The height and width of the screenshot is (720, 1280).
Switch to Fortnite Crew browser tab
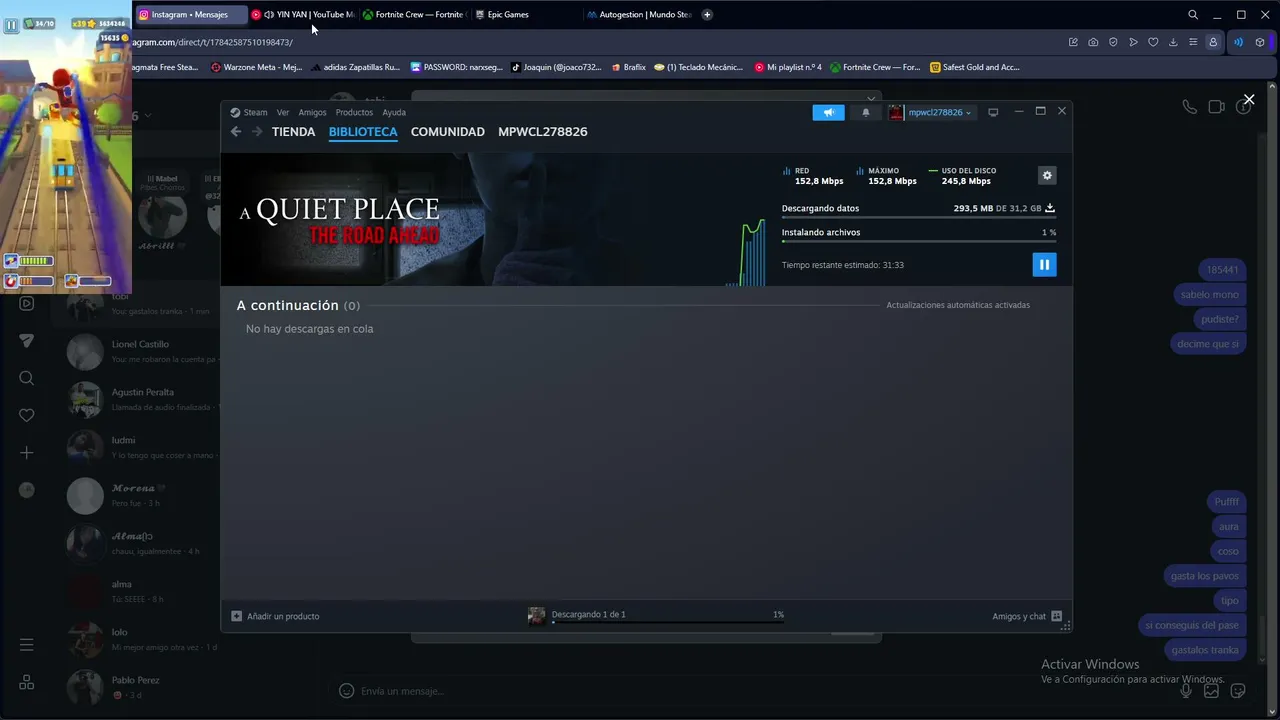pos(414,15)
